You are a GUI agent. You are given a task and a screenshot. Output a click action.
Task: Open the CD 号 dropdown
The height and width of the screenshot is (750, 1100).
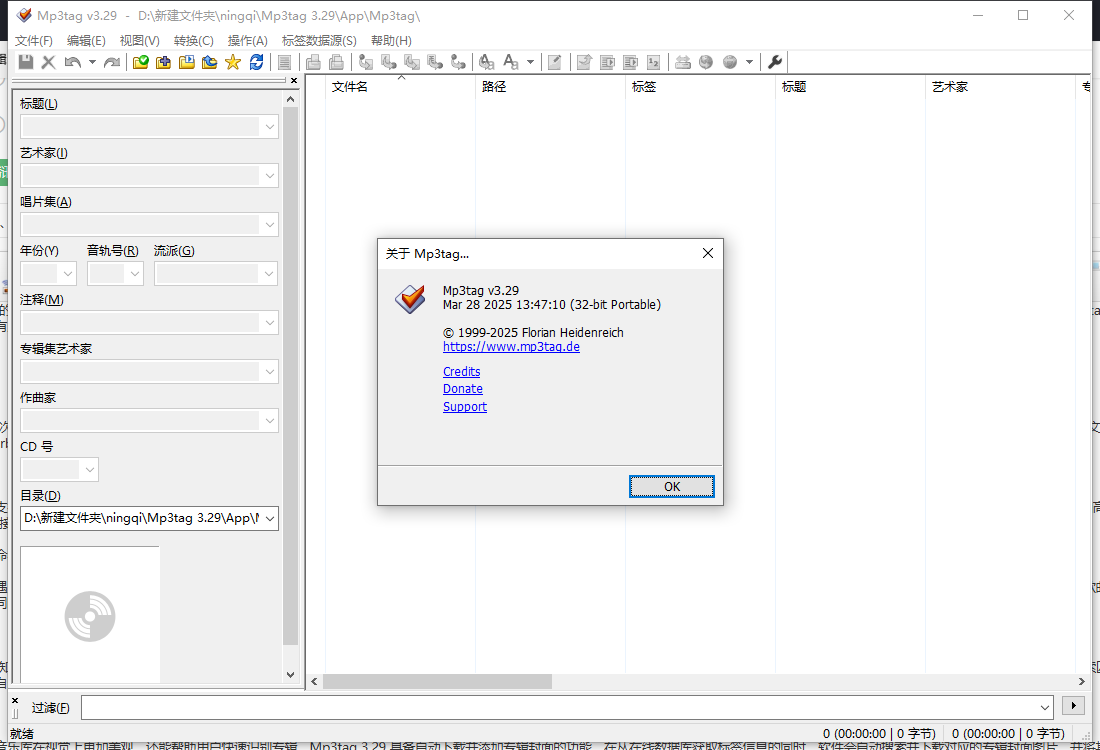[90, 470]
